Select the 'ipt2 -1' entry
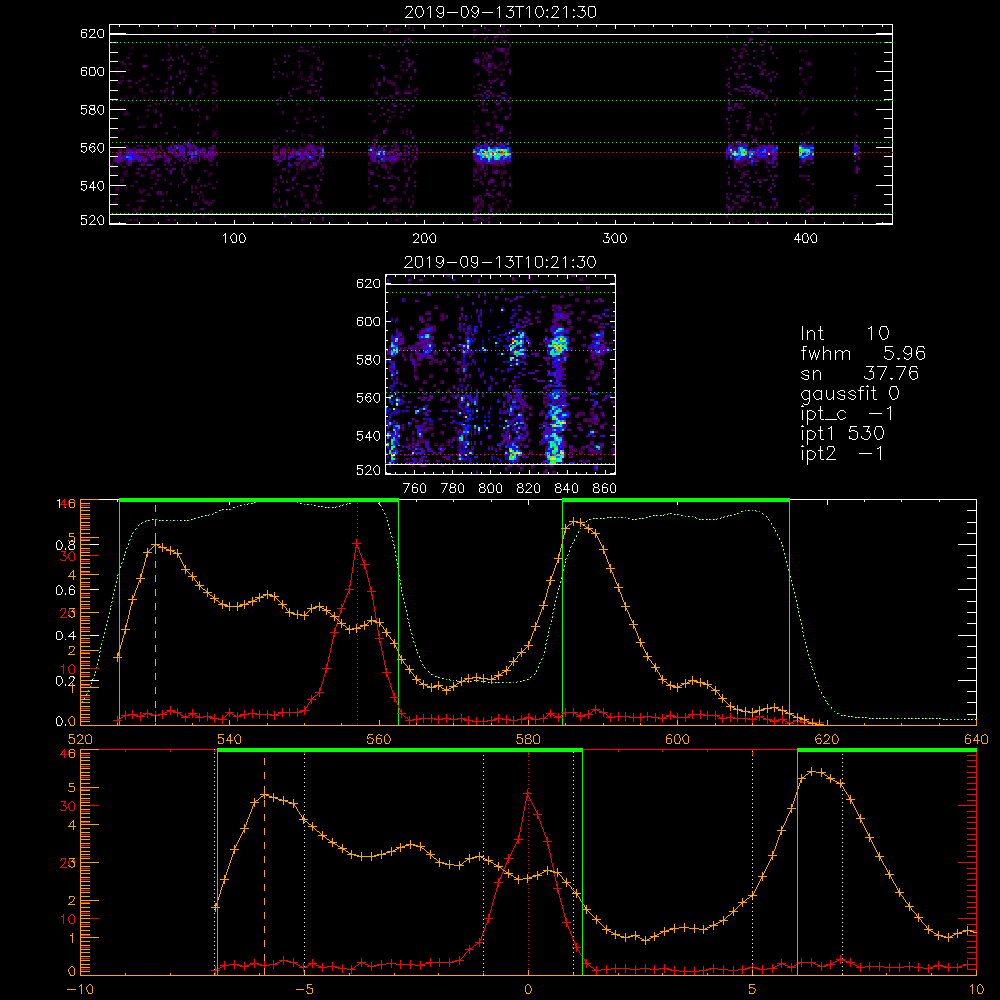 [x=842, y=453]
